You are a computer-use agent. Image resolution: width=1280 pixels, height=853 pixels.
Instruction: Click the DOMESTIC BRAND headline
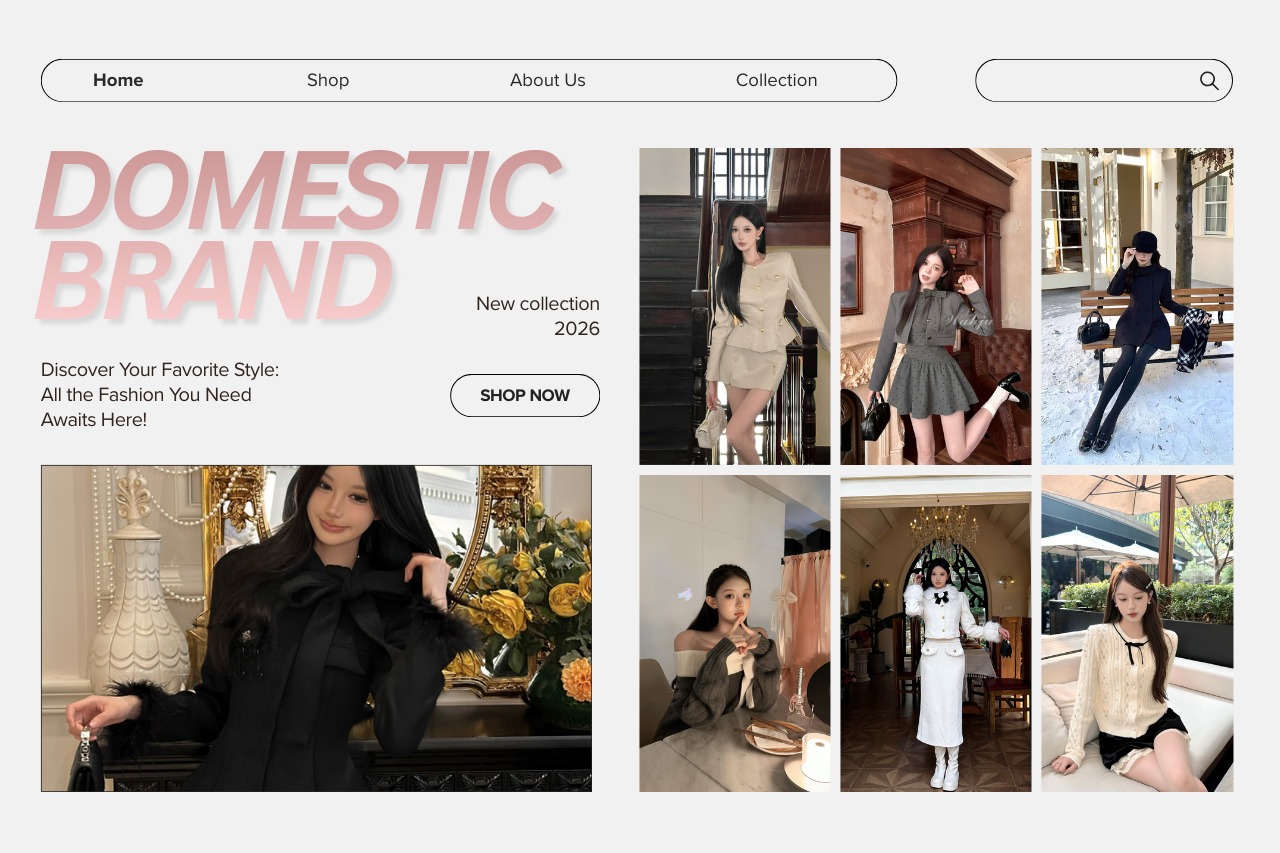[x=298, y=235]
